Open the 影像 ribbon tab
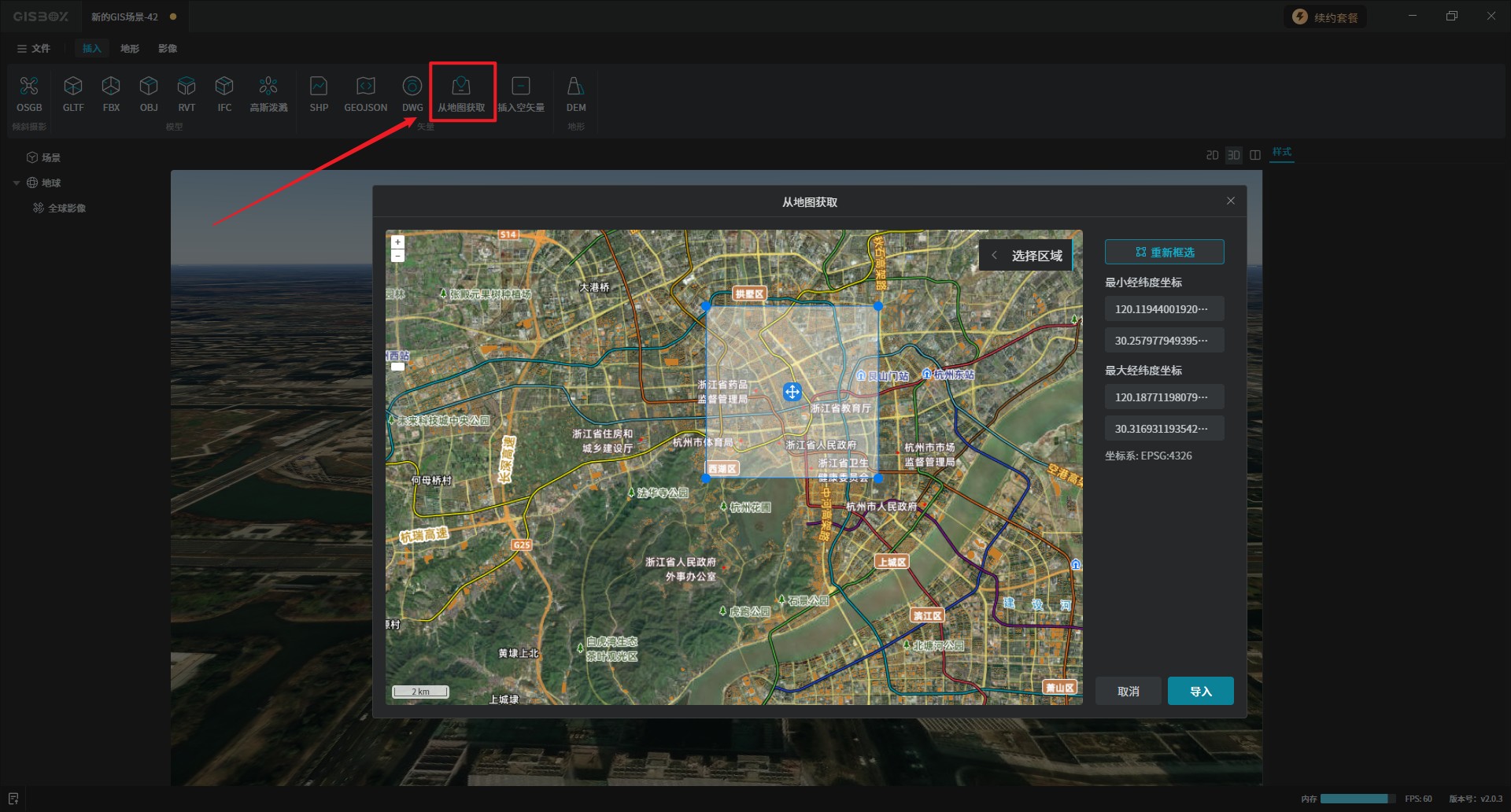Screen dimensions: 1511x812 pos(168,49)
